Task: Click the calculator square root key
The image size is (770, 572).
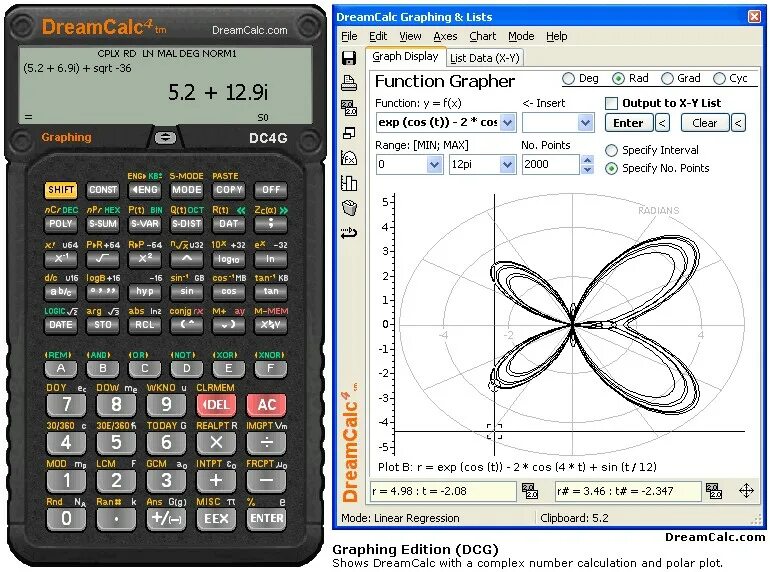Action: tap(103, 258)
